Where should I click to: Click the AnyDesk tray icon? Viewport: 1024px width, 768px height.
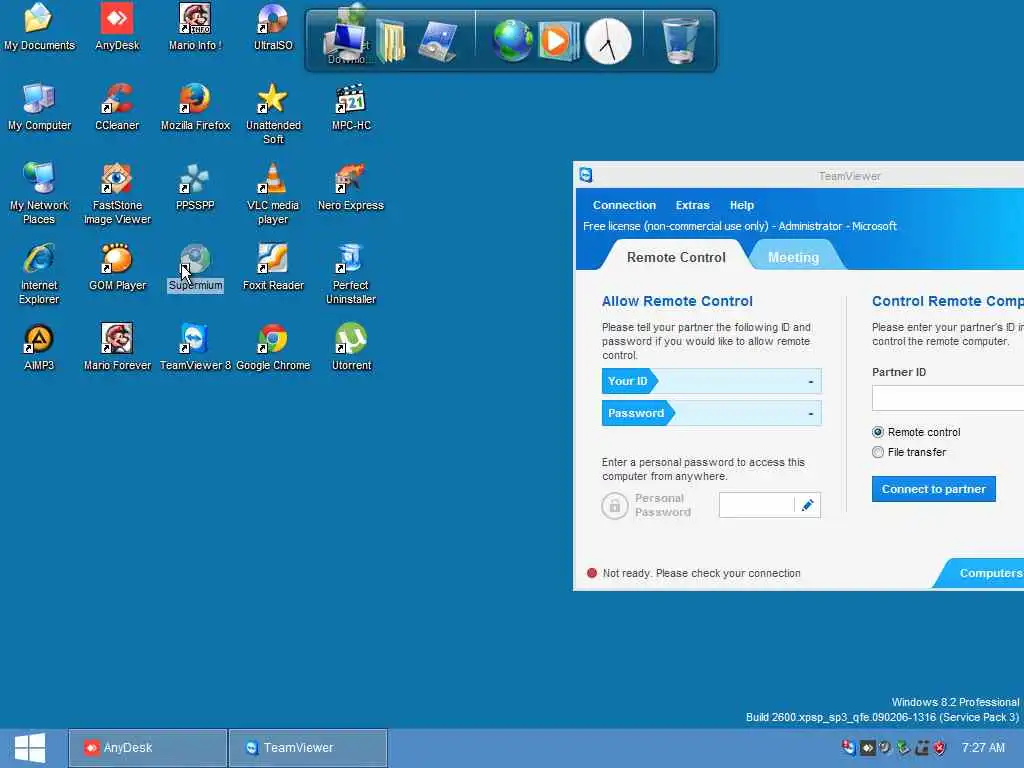click(x=867, y=748)
